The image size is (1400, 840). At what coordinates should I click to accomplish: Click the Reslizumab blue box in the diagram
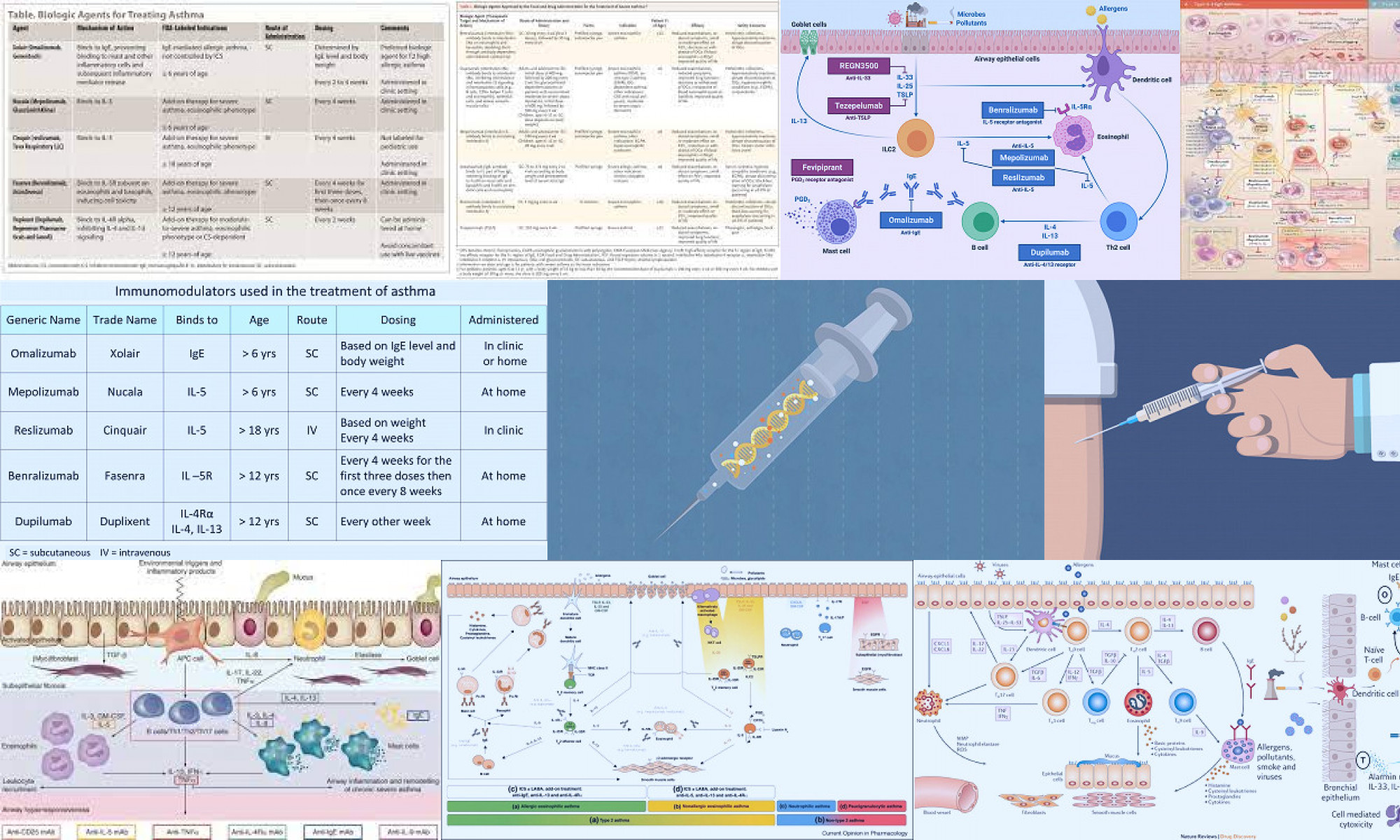pos(1023,178)
